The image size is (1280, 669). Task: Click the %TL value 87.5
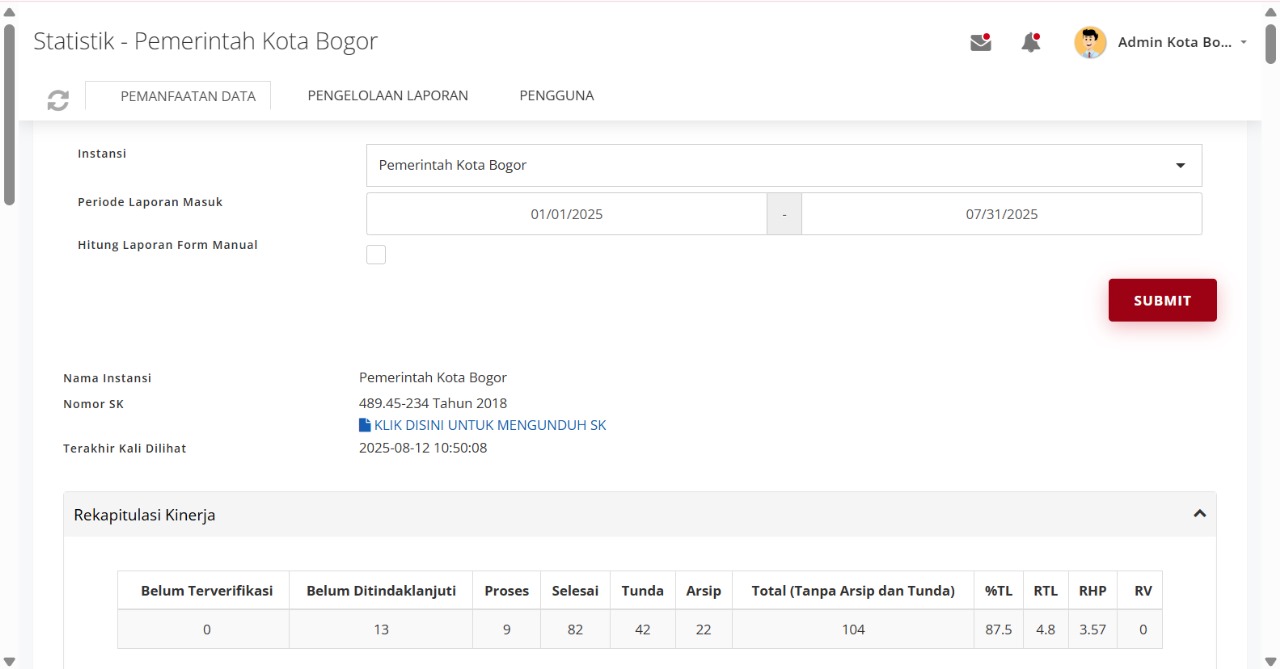click(998, 629)
